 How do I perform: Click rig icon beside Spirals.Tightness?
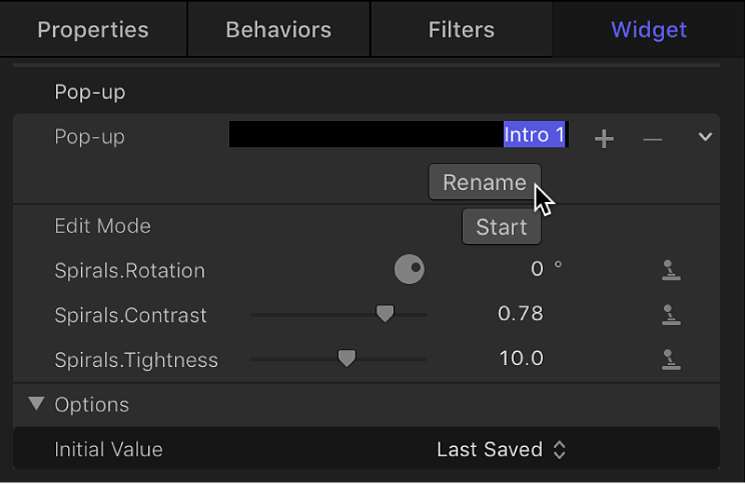tap(671, 359)
